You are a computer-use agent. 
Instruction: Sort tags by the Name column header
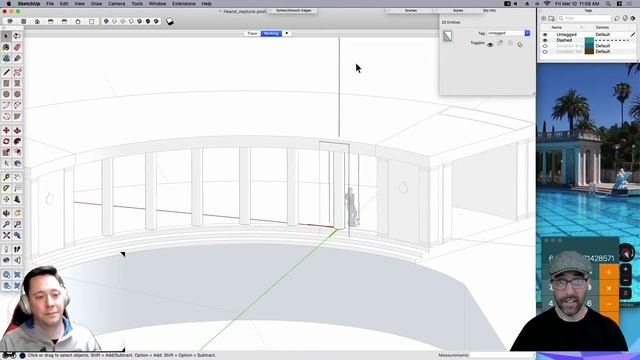[557, 27]
